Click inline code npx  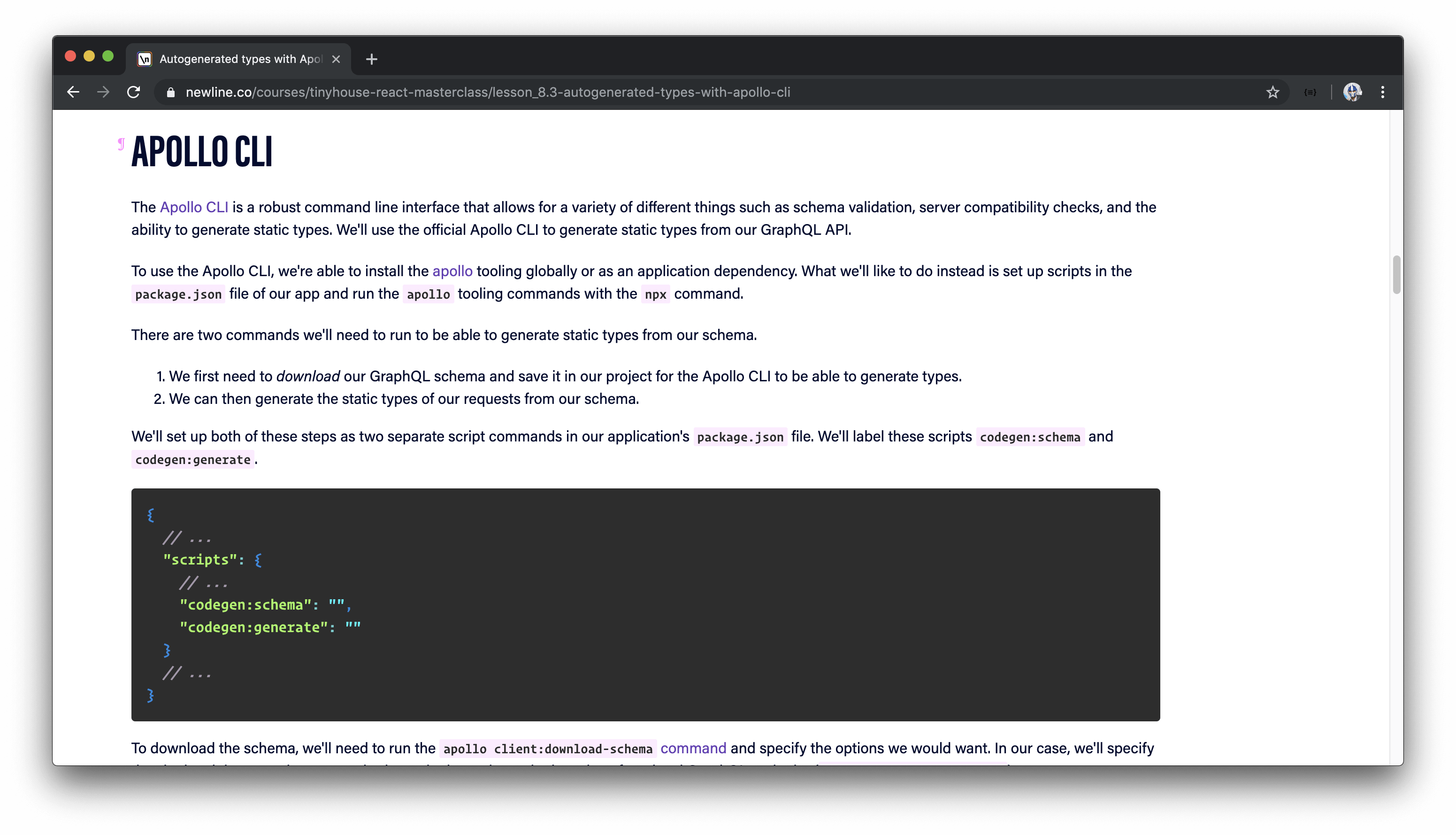coord(656,294)
